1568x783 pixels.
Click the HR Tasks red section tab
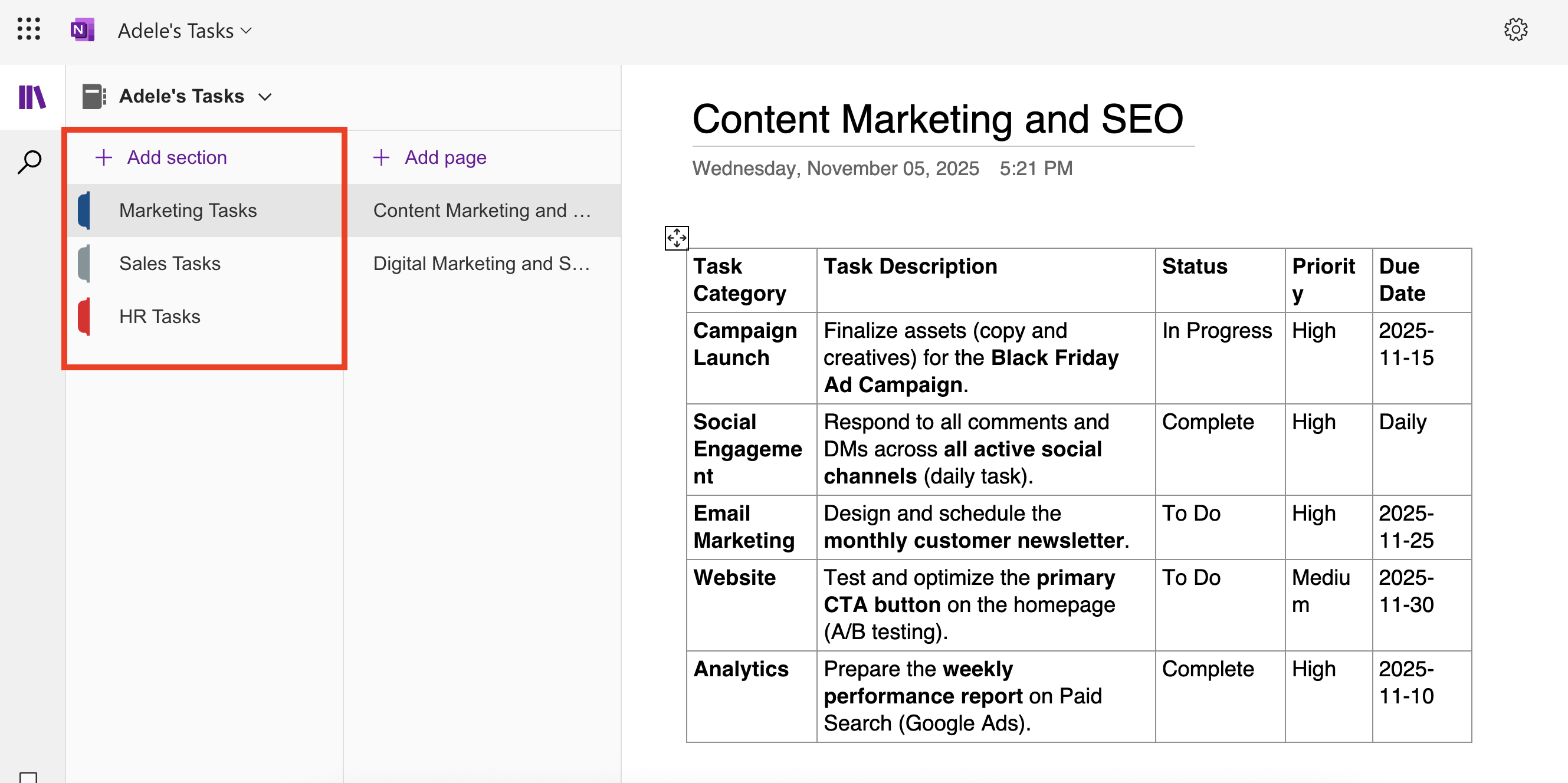pos(159,316)
